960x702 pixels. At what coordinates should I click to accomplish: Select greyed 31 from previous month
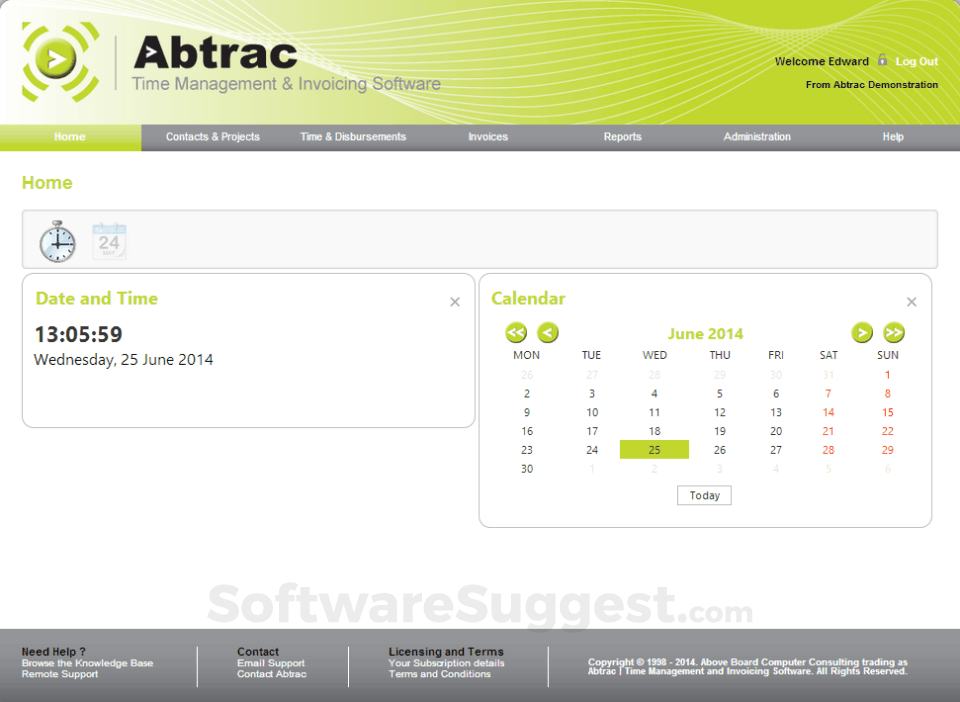(828, 375)
